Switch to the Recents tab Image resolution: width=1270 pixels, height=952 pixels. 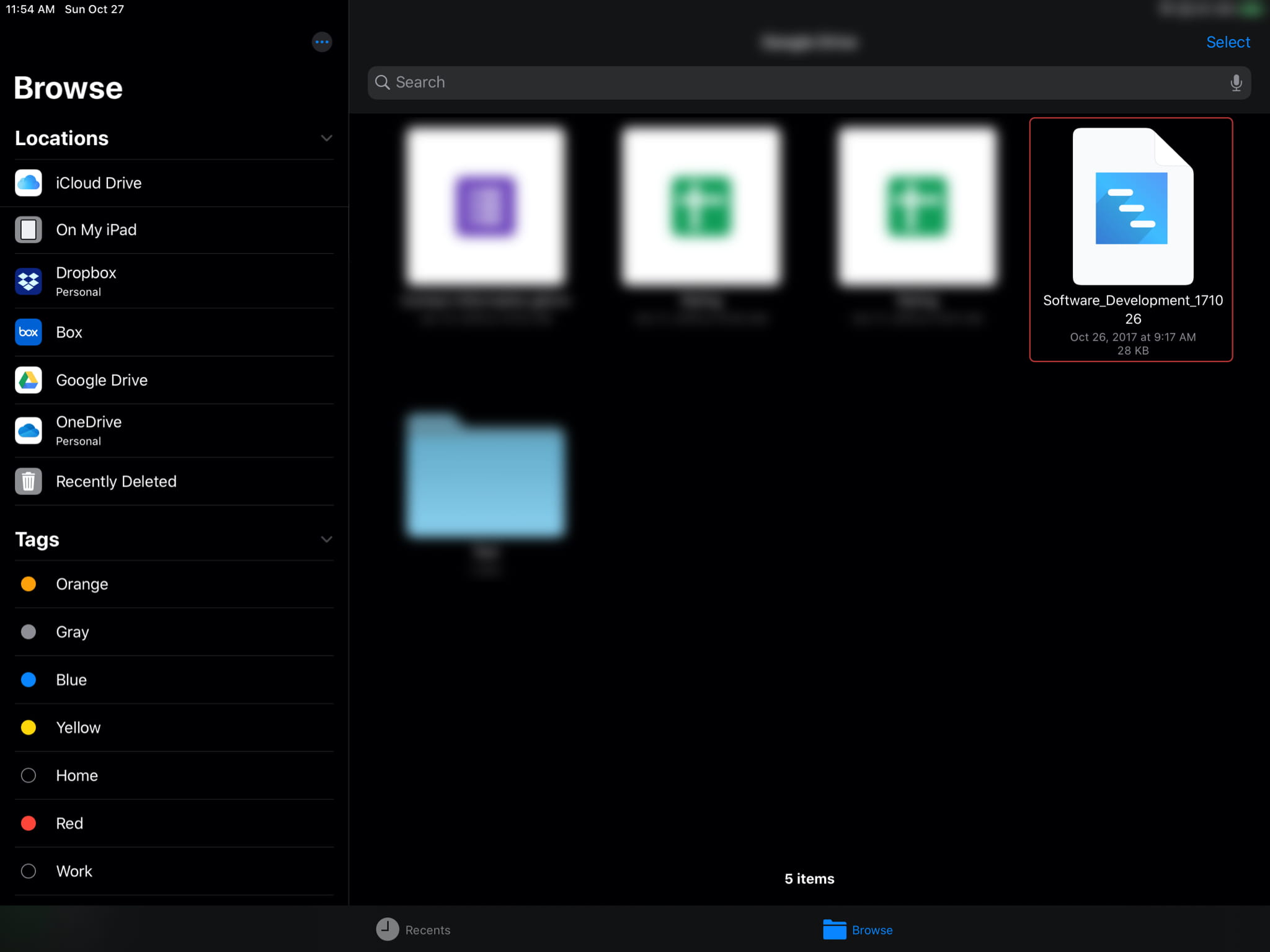tap(414, 929)
